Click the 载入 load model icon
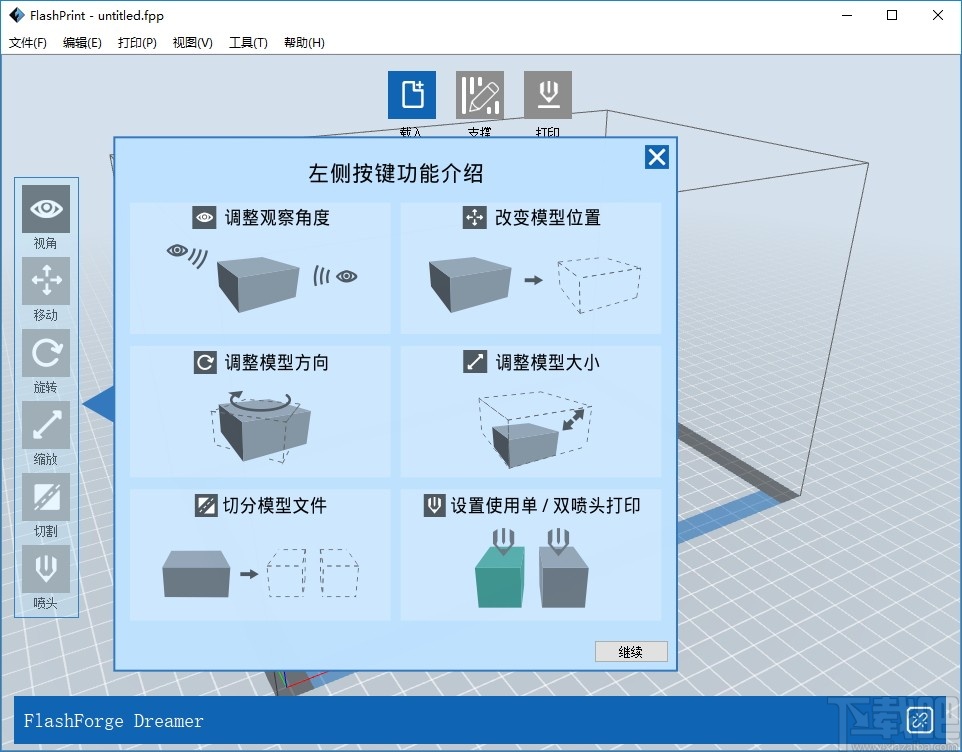Viewport: 962px width, 752px height. (x=411, y=93)
